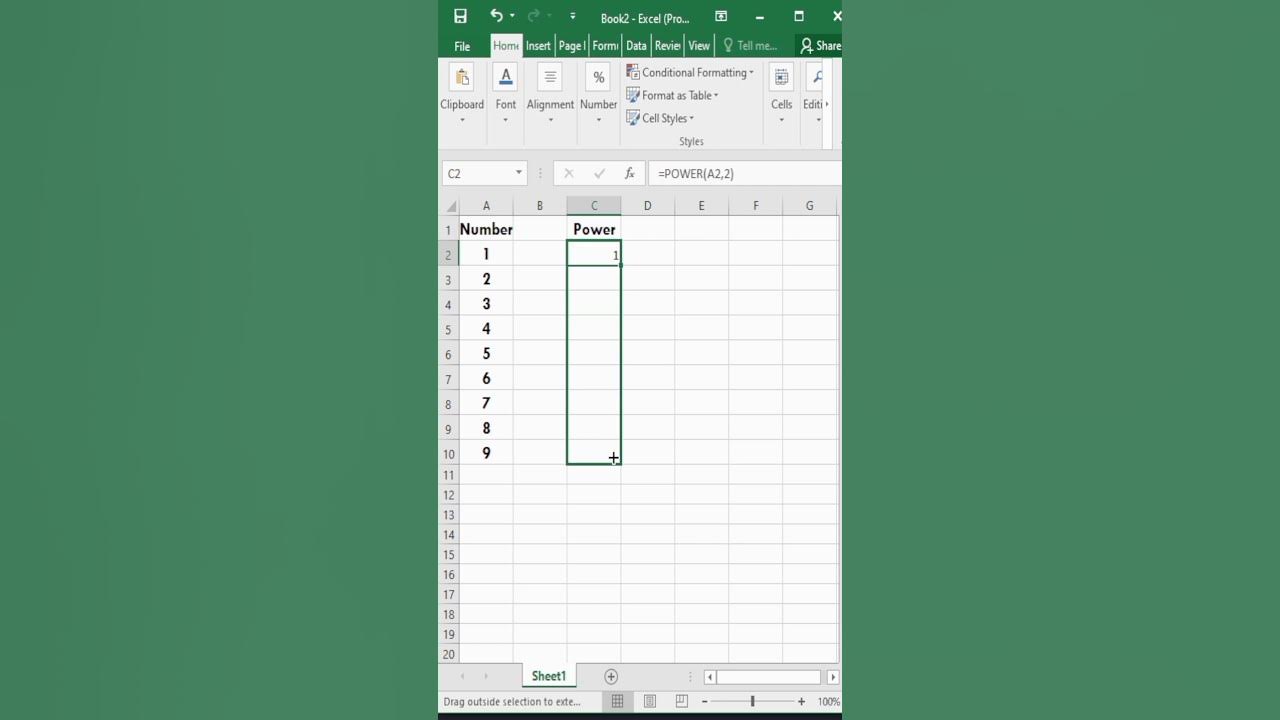
Task: Click the Alignment group icon
Action: tap(550, 77)
